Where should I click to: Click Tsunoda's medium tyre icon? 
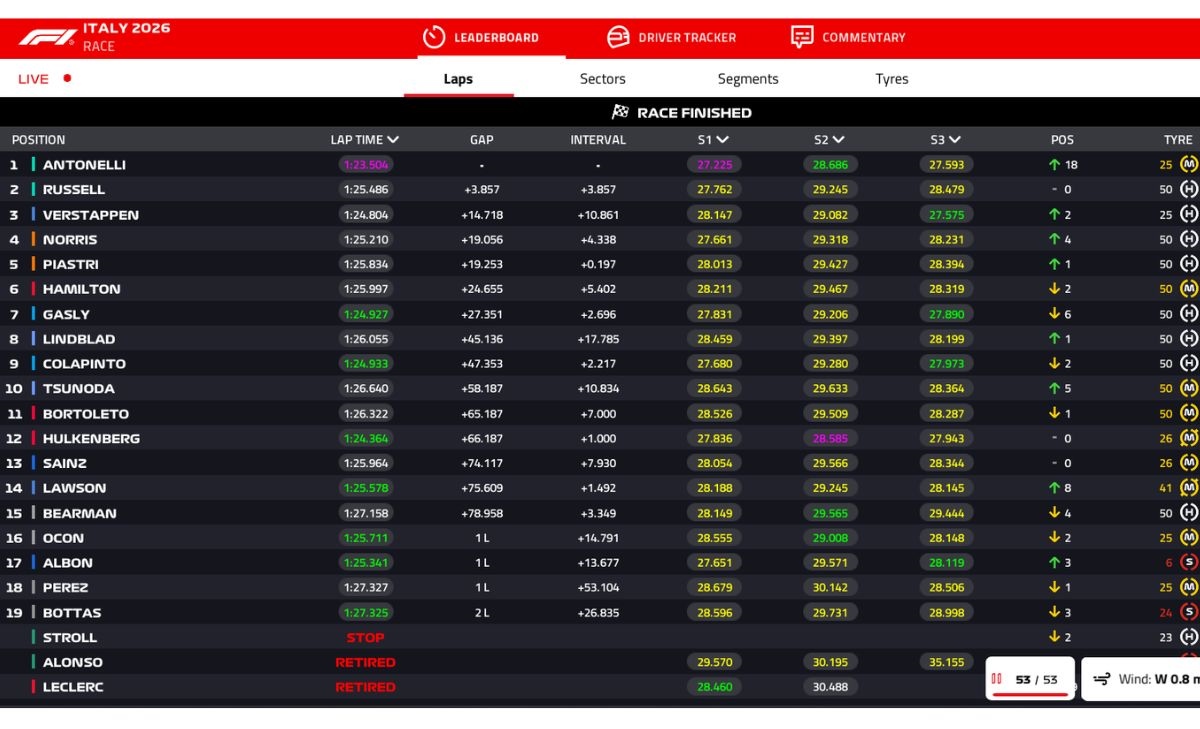[x=1189, y=388]
